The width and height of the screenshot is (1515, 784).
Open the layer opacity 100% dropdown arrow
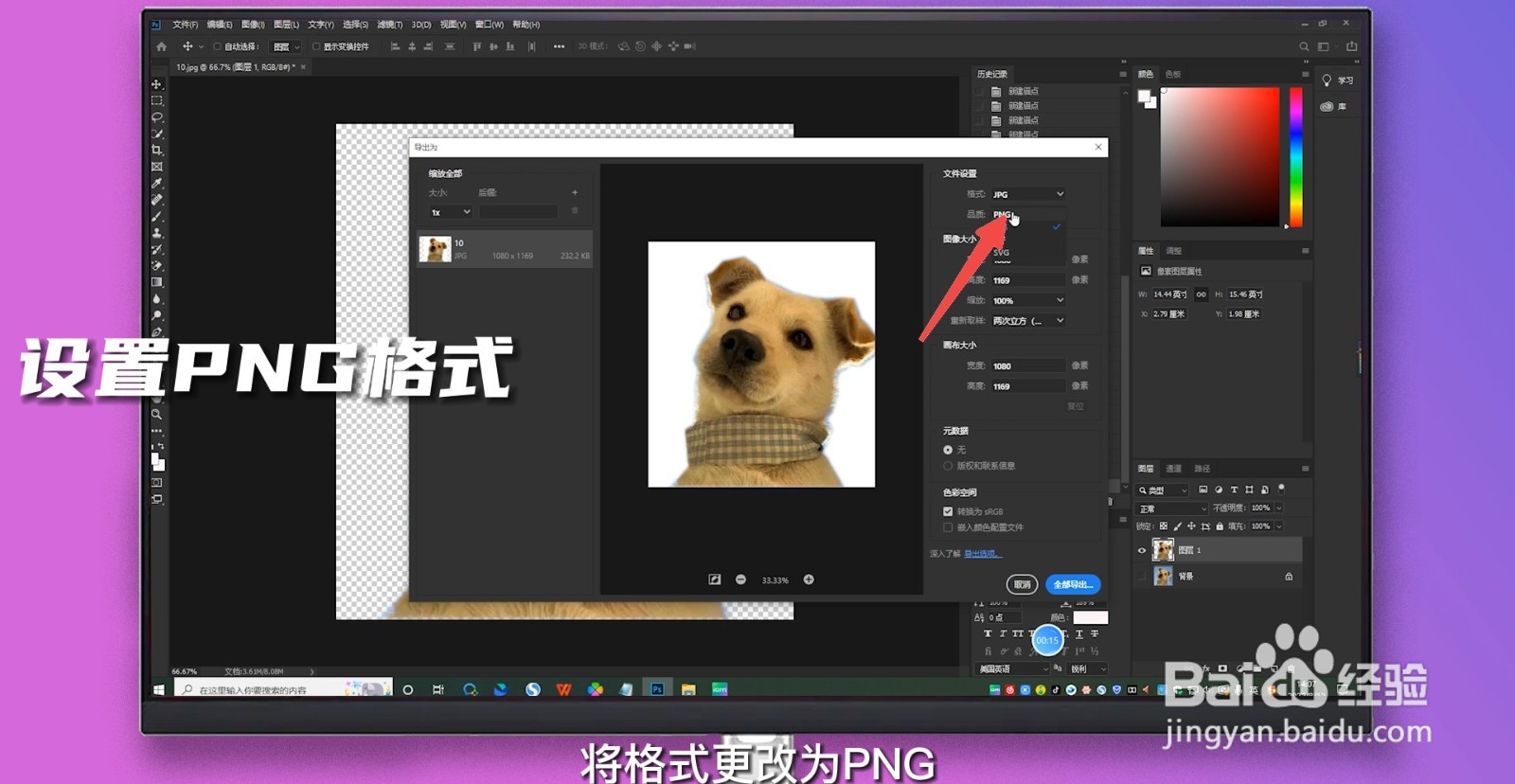1279,508
